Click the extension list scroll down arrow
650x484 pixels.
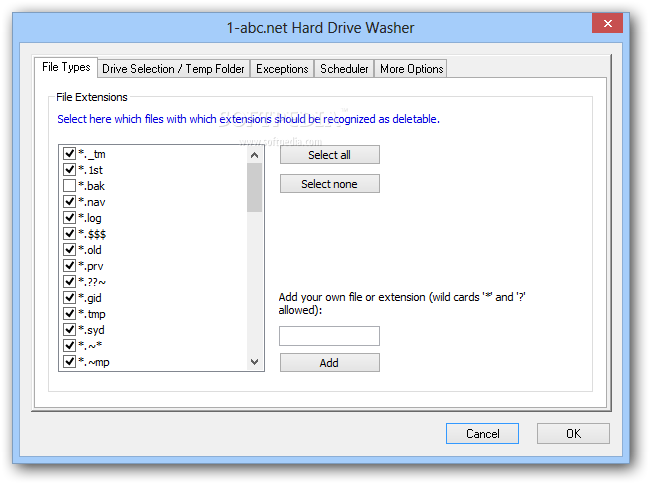pos(255,362)
